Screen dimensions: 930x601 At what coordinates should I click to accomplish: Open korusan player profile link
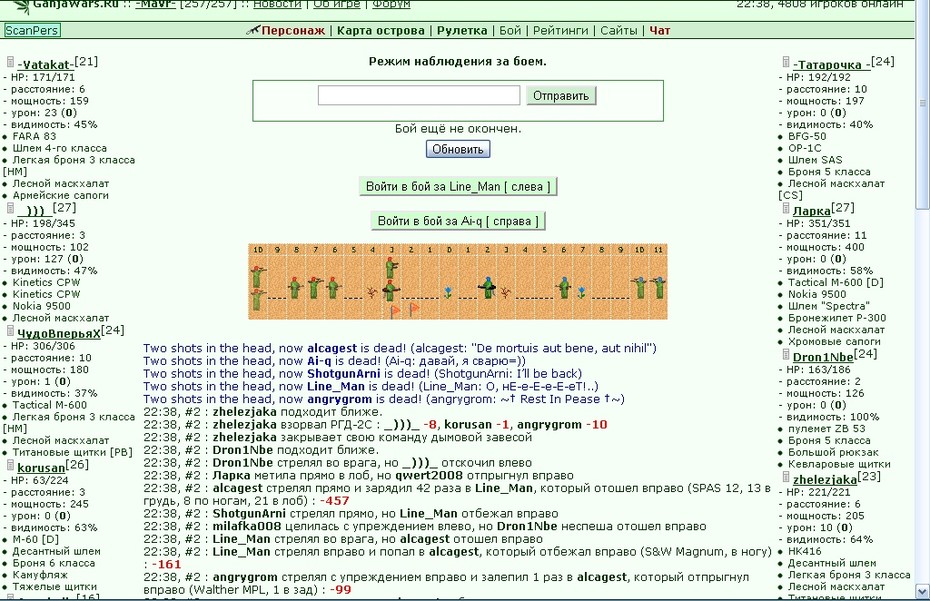(41, 468)
